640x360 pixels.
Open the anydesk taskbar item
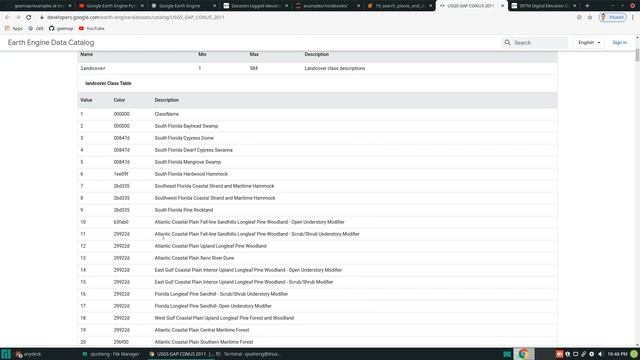coord(29,354)
